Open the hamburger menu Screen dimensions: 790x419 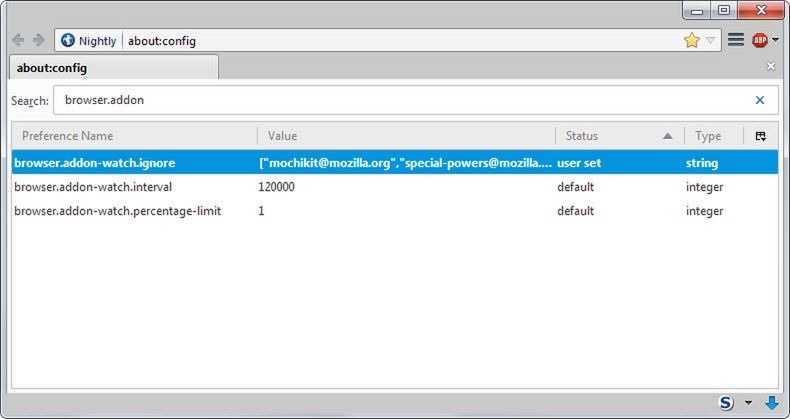pyautogui.click(x=736, y=40)
